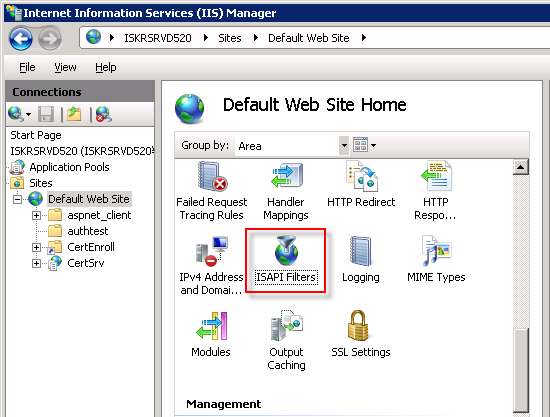Open HTTP Response Headers feature
This screenshot has width=550, height=417.
click(x=435, y=191)
